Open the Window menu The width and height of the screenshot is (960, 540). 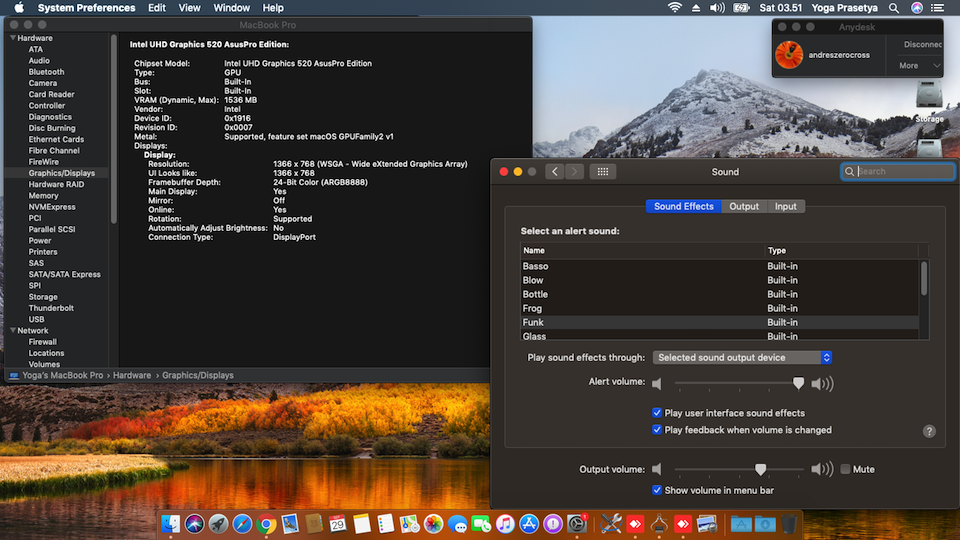pyautogui.click(x=232, y=8)
